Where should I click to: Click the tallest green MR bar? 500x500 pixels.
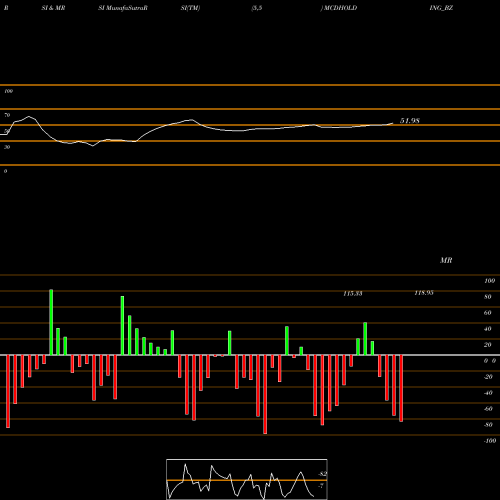pyautogui.click(x=51, y=322)
